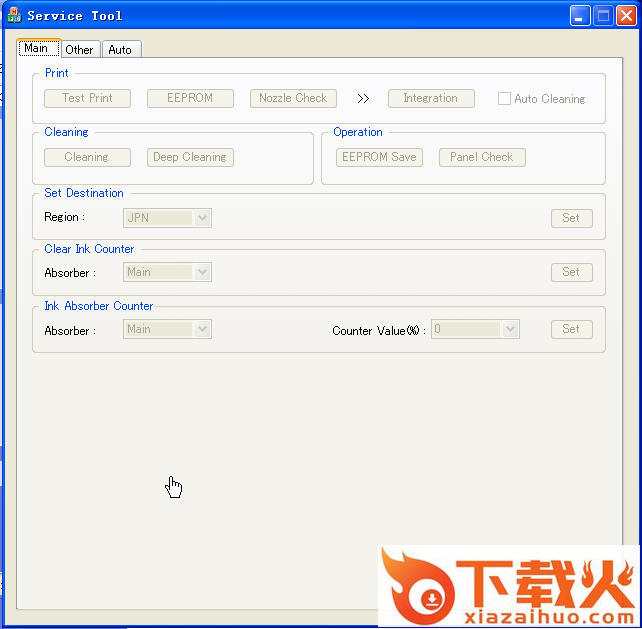Open Absorber dropdown in Clear Ink Counter
The height and width of the screenshot is (629, 642).
pyautogui.click(x=167, y=272)
